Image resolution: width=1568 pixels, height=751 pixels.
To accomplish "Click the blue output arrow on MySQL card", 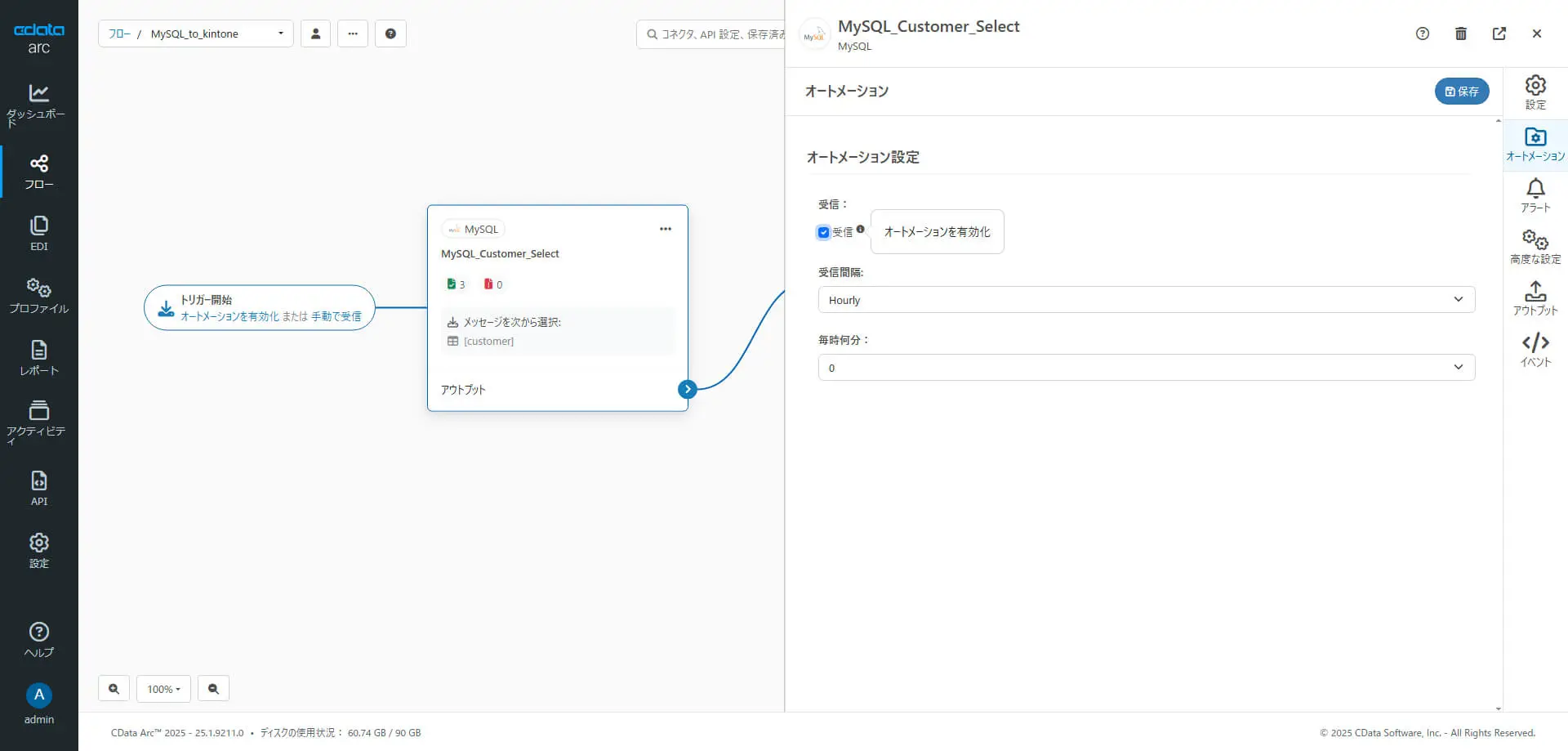I will coord(688,389).
